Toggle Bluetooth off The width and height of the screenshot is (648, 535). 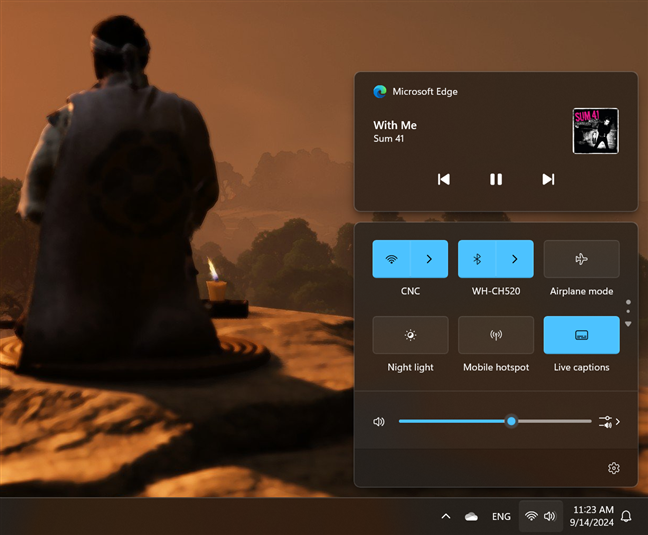[x=477, y=259]
